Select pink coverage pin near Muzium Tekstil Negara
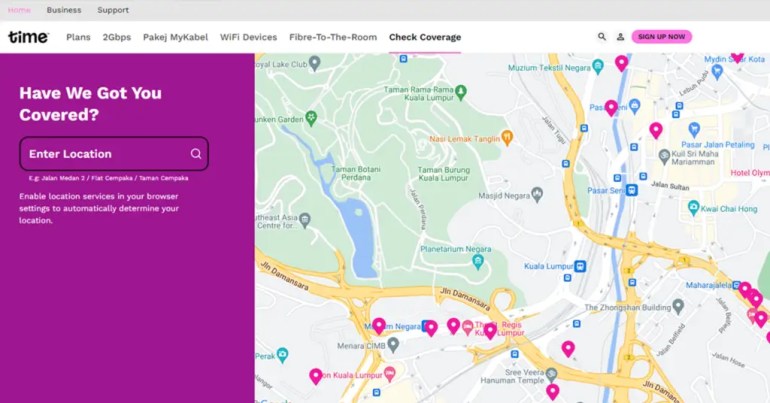 (622, 63)
